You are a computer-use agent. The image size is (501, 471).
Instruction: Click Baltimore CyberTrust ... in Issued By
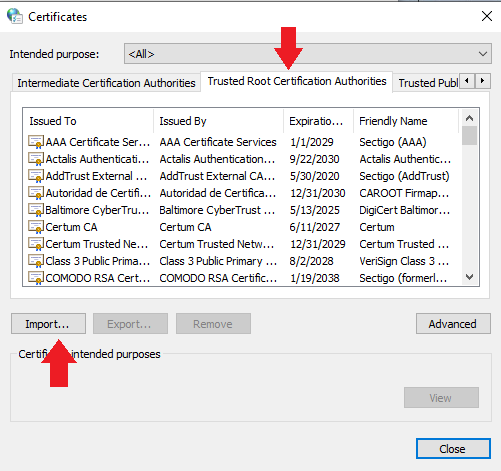(217, 210)
